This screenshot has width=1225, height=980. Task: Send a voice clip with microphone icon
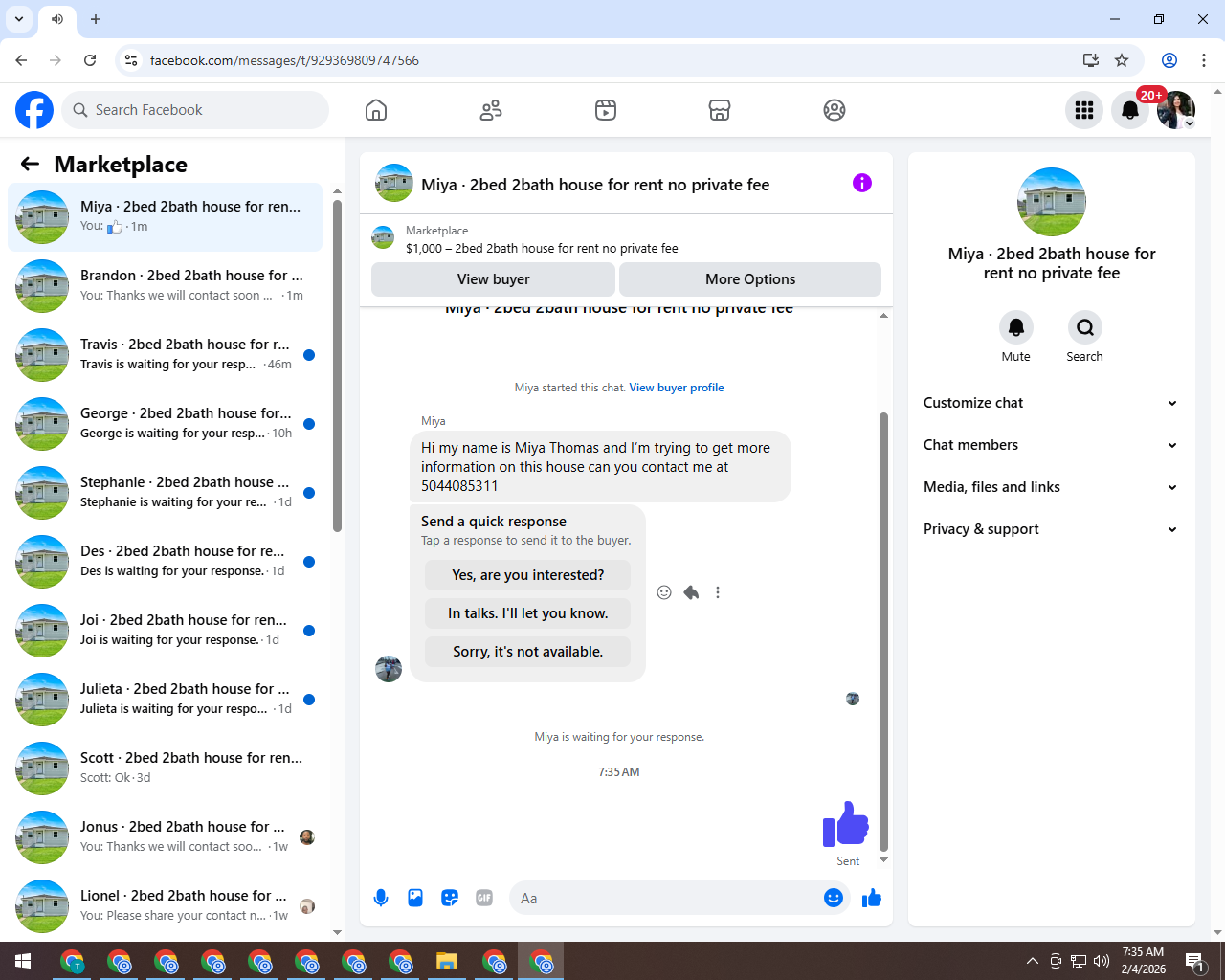point(381,898)
